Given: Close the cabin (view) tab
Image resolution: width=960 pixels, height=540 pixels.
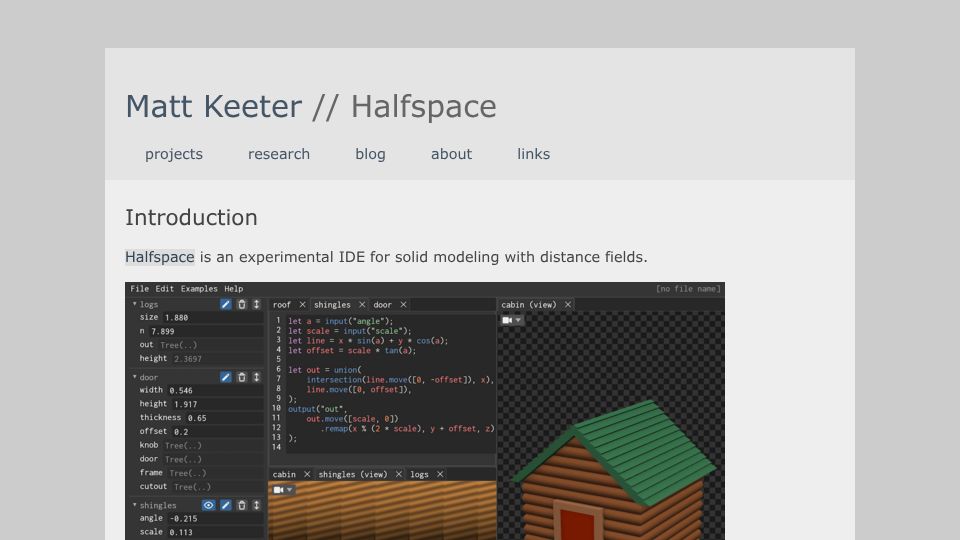Looking at the screenshot, I should pos(568,305).
